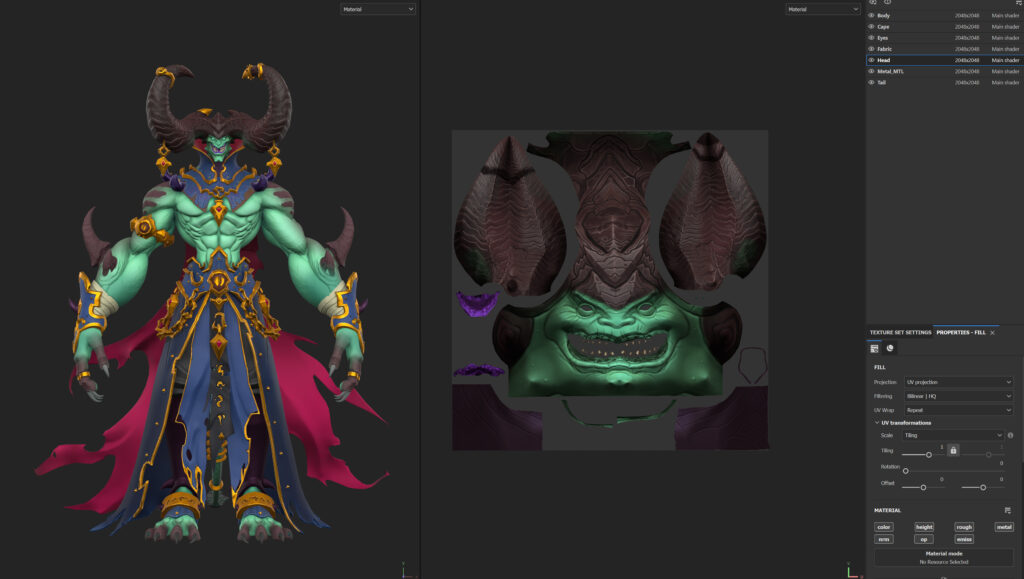Open the Projection dropdown
The height and width of the screenshot is (579, 1024).
958,382
